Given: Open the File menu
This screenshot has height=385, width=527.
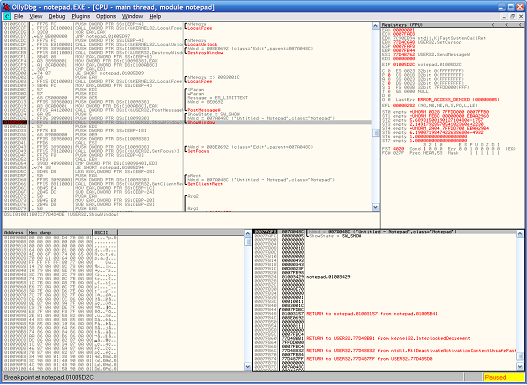Looking at the screenshot, I should [18, 16].
